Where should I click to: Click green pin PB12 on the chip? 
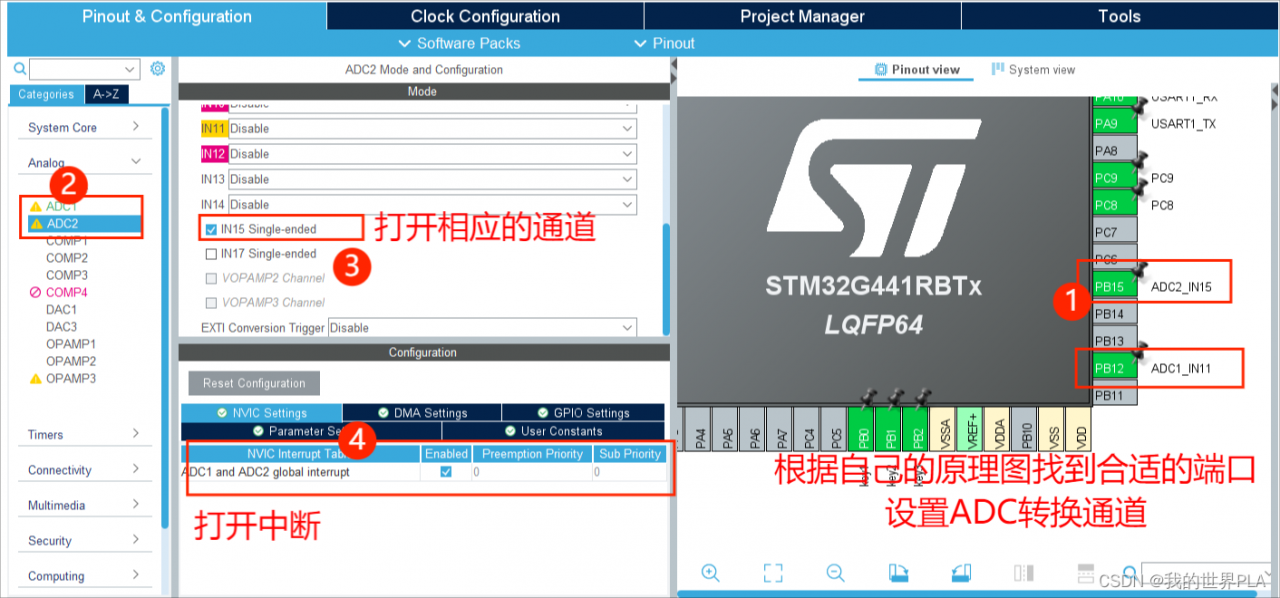(x=1114, y=368)
